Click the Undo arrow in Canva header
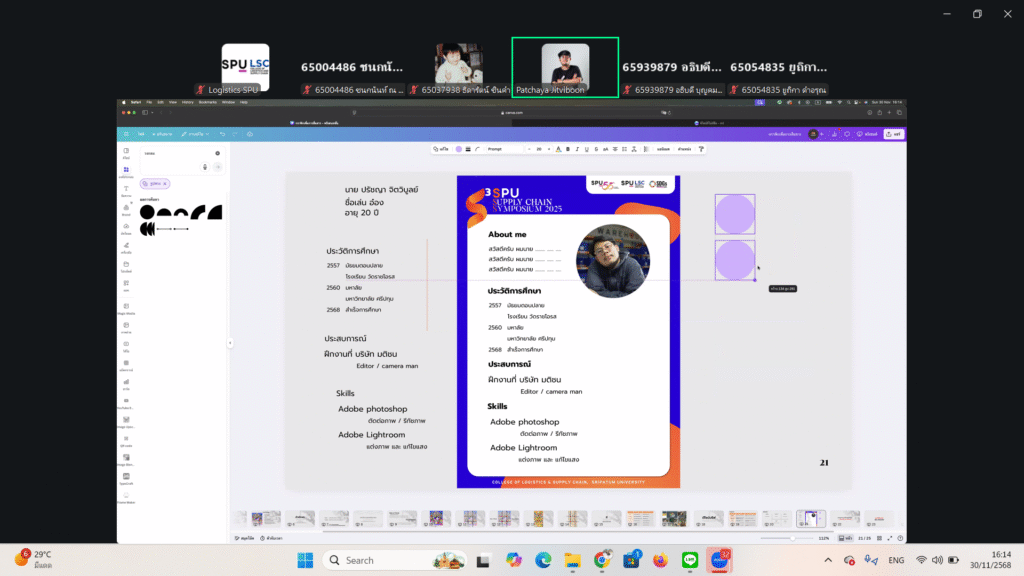1024x576 pixels. 222,133
